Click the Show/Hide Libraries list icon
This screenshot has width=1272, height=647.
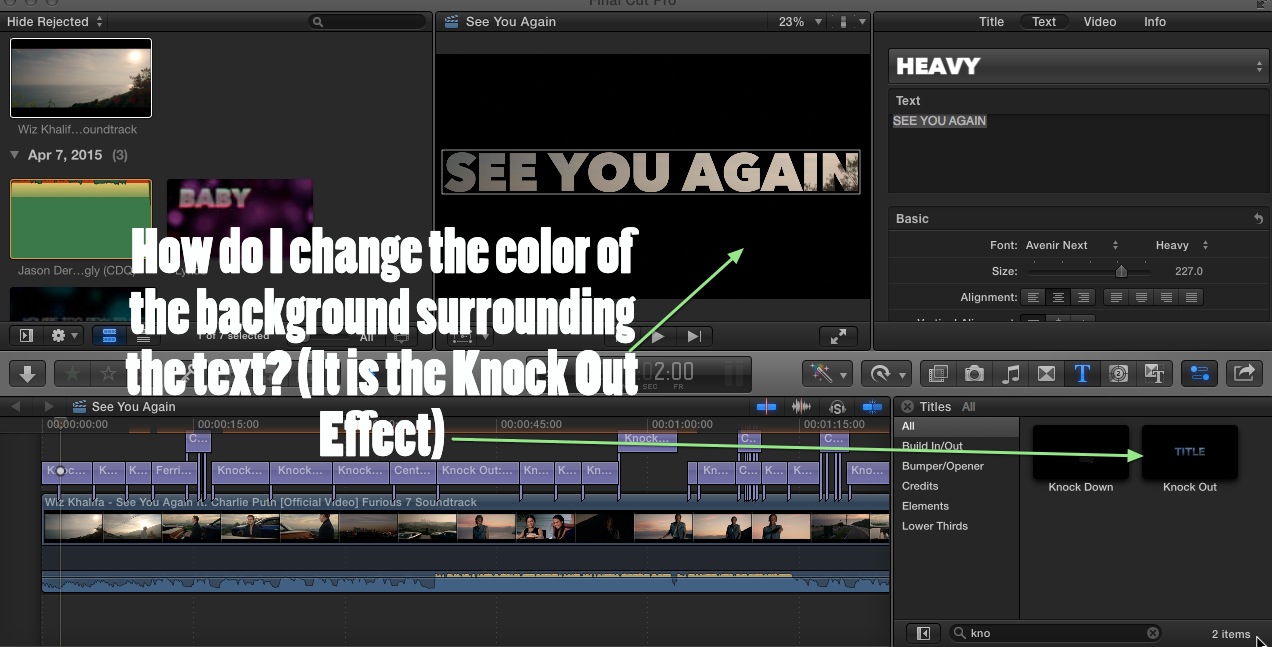27,336
